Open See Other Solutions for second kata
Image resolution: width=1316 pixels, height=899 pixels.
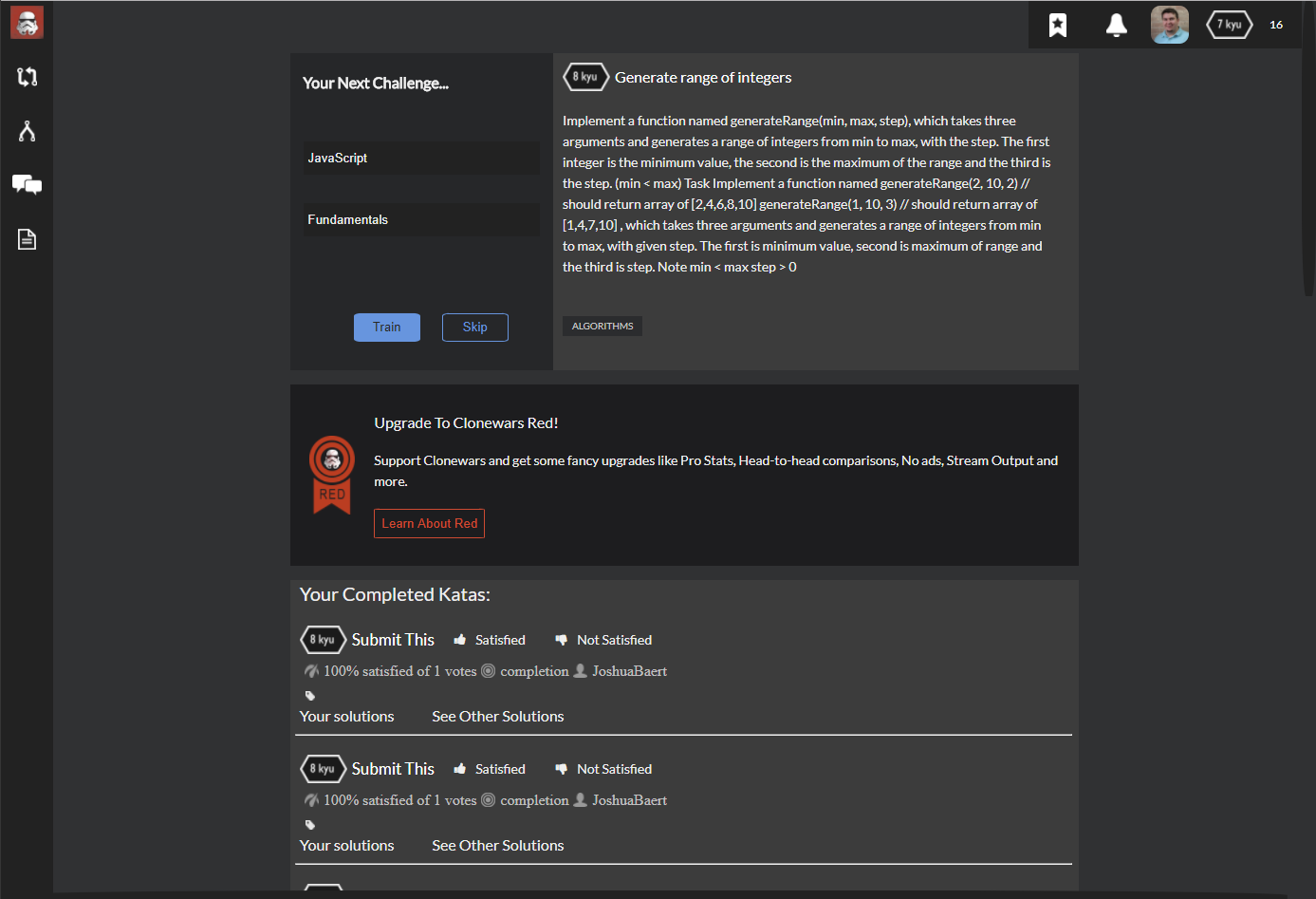(497, 846)
